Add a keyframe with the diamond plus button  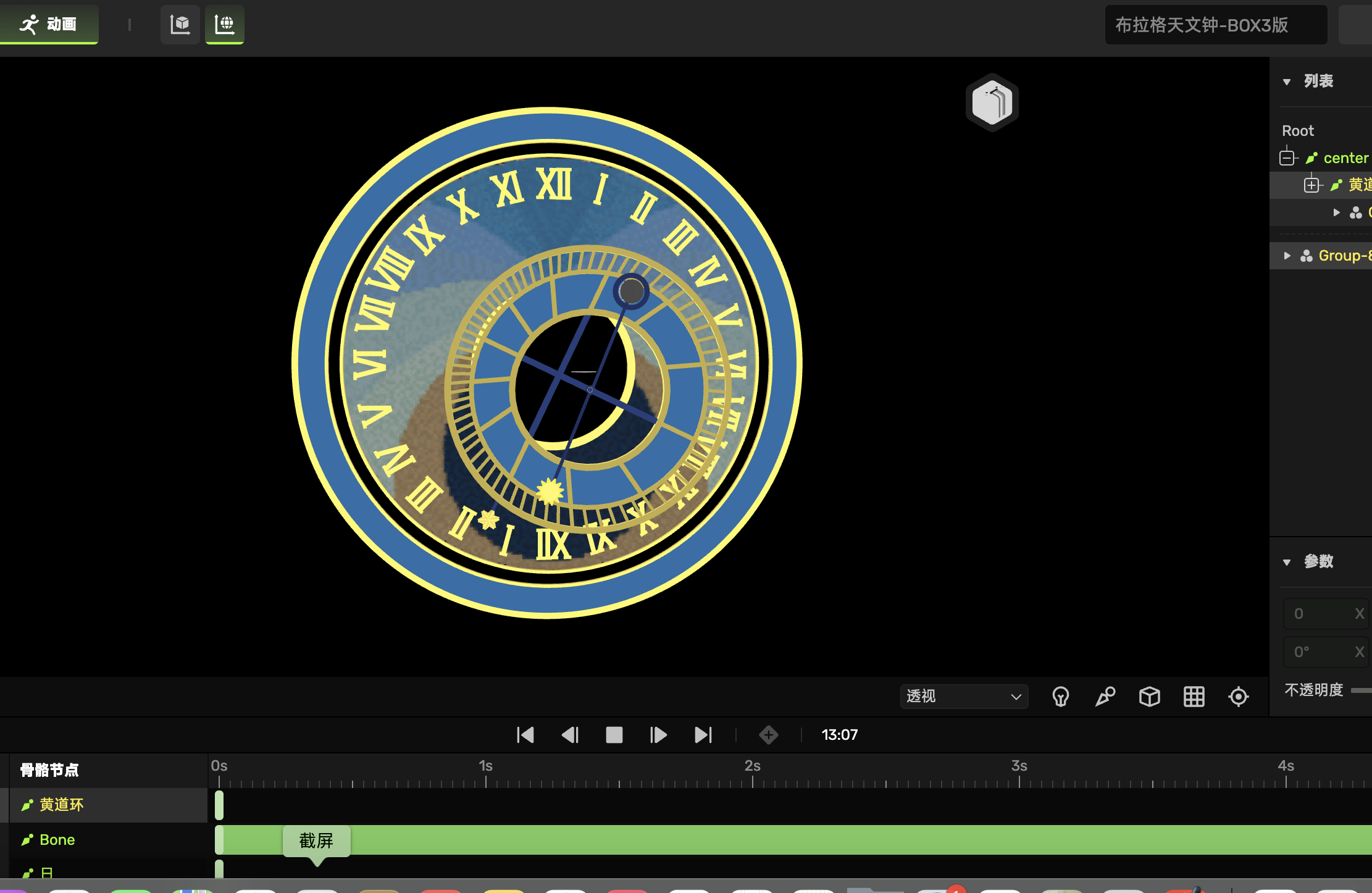(x=769, y=735)
